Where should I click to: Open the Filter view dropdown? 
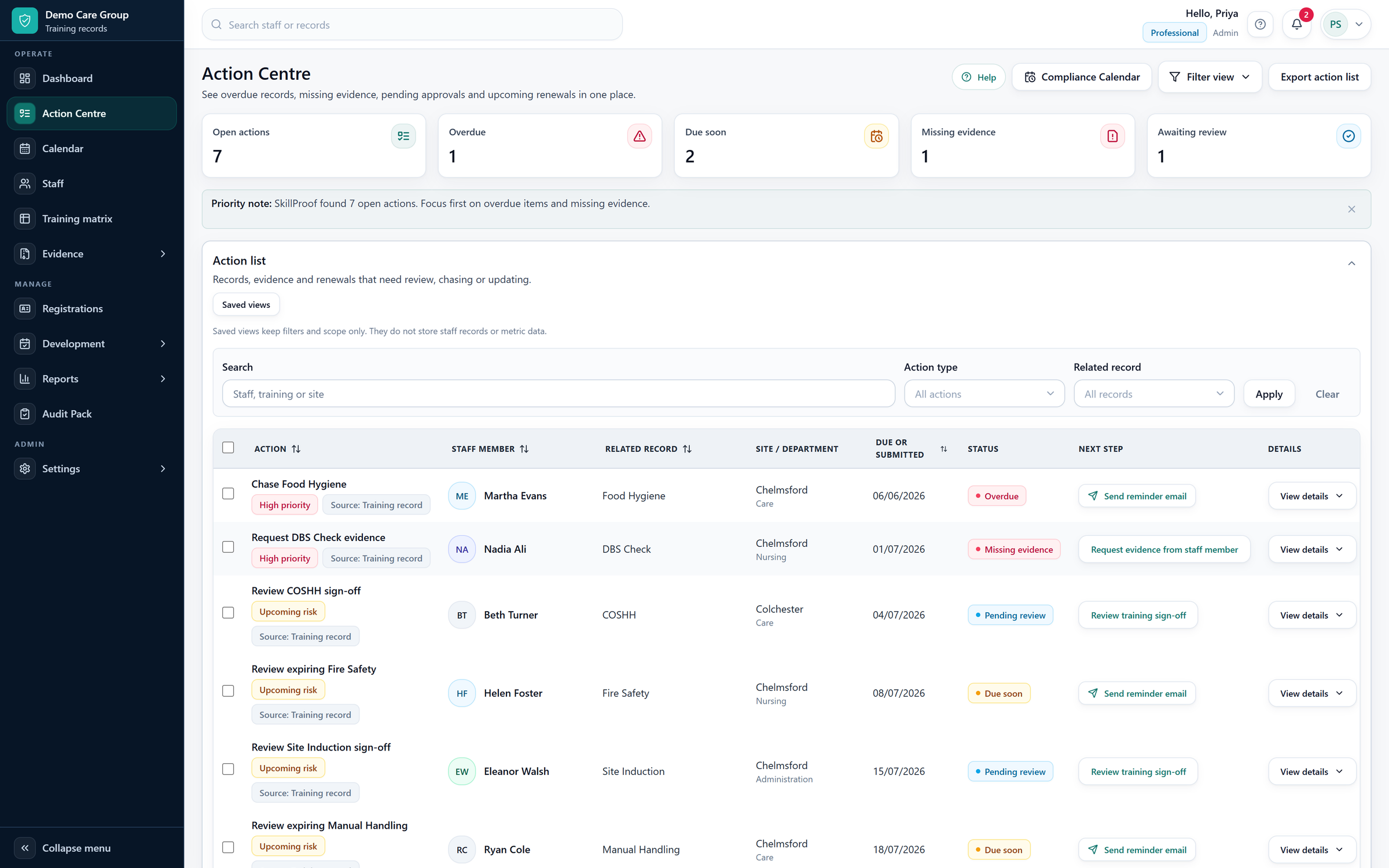coord(1210,78)
